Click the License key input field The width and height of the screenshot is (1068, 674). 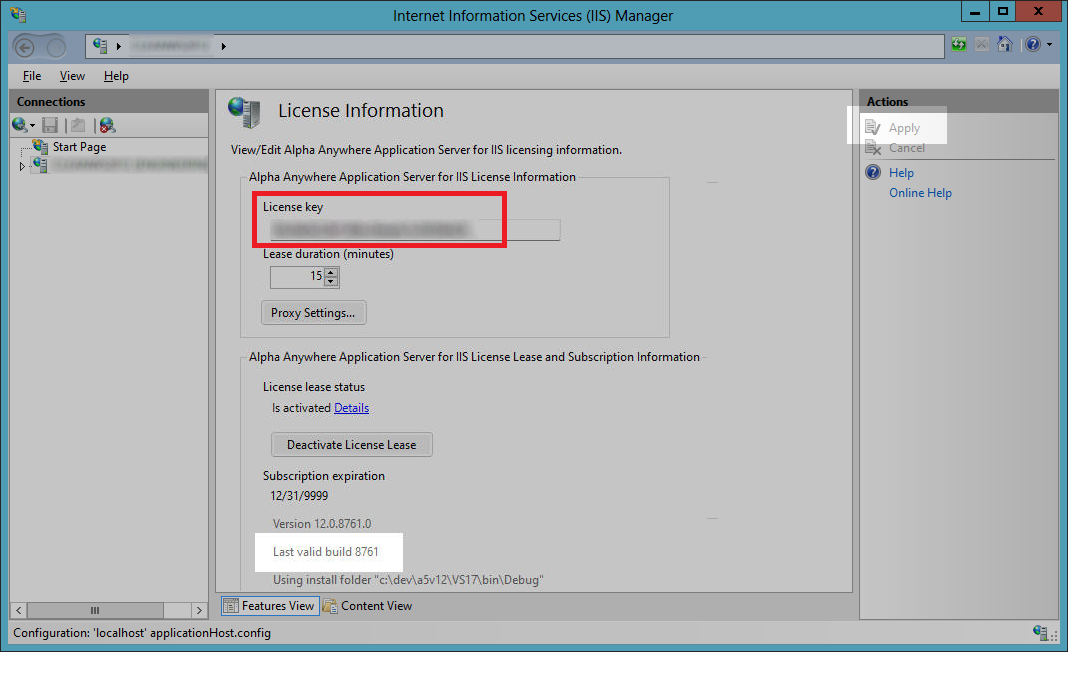pos(415,229)
